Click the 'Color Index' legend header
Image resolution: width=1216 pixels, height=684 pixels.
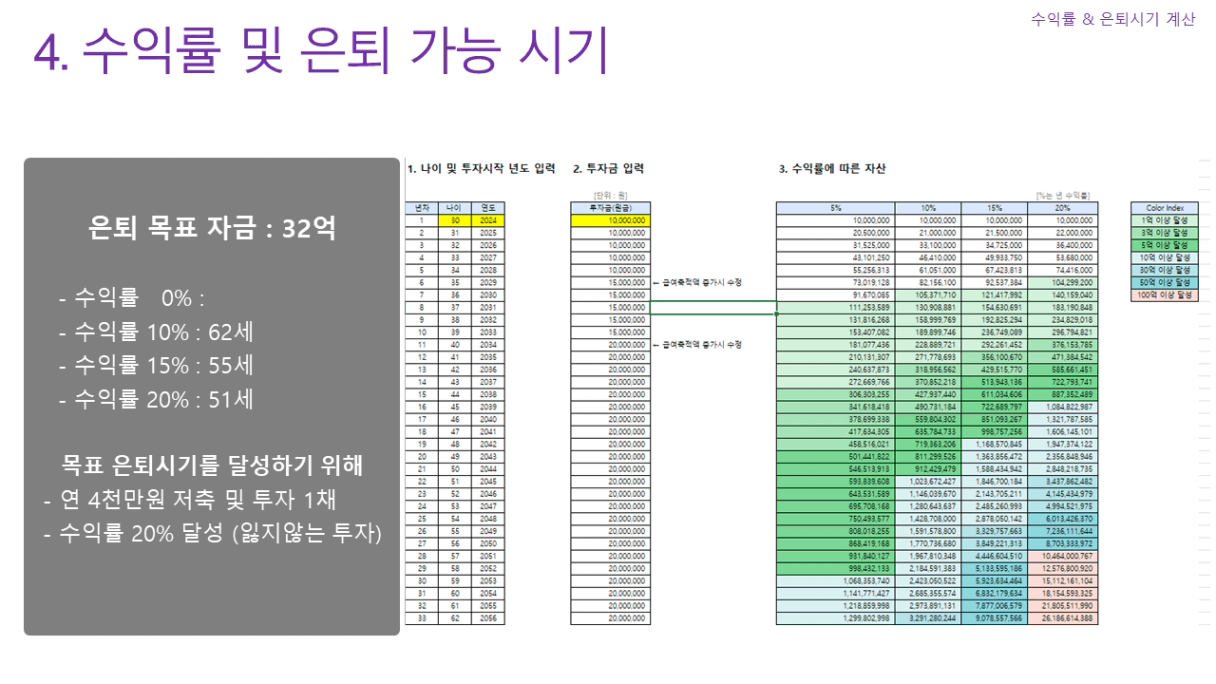1164,207
